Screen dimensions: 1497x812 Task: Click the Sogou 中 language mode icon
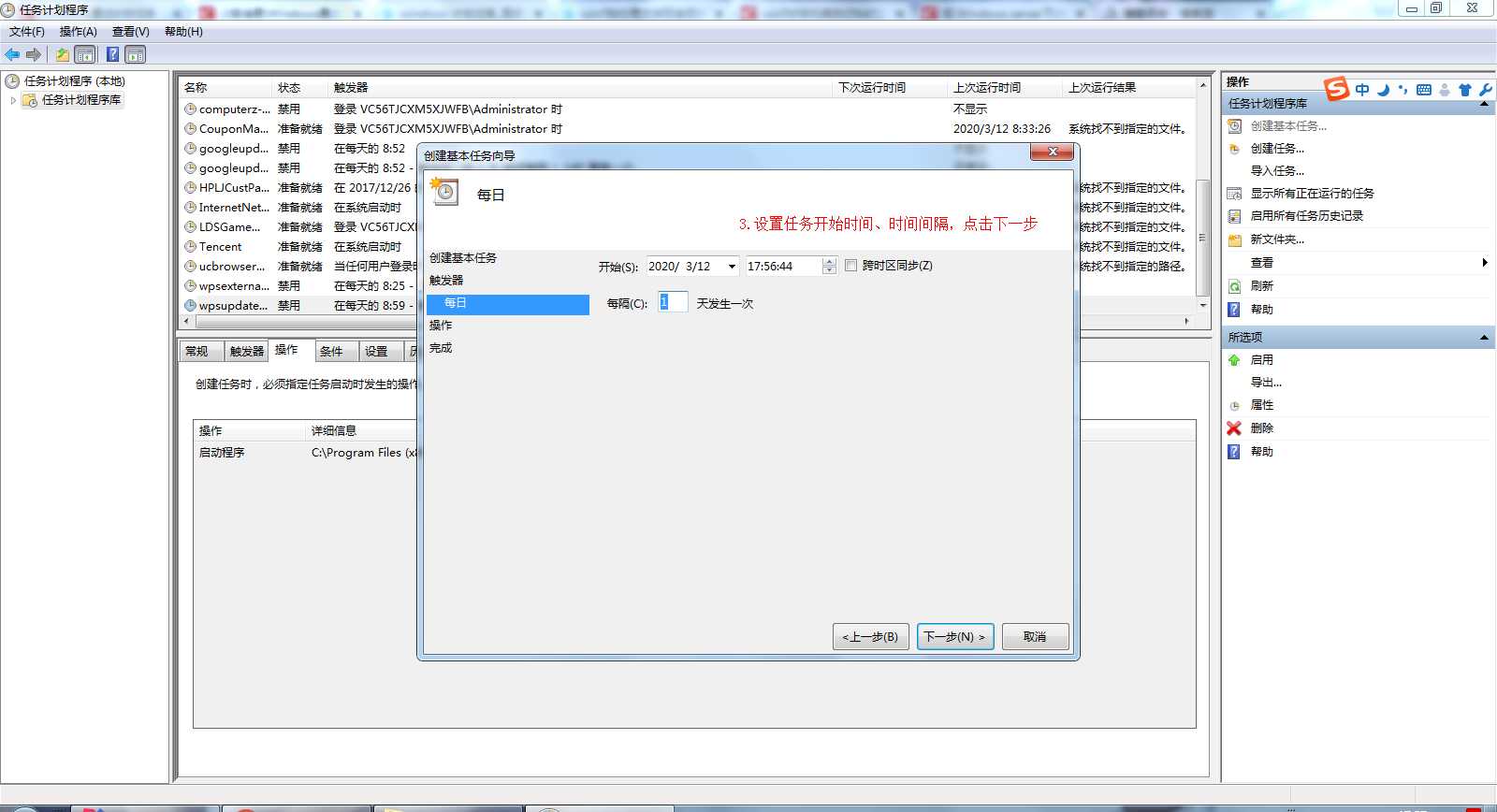pos(1362,90)
